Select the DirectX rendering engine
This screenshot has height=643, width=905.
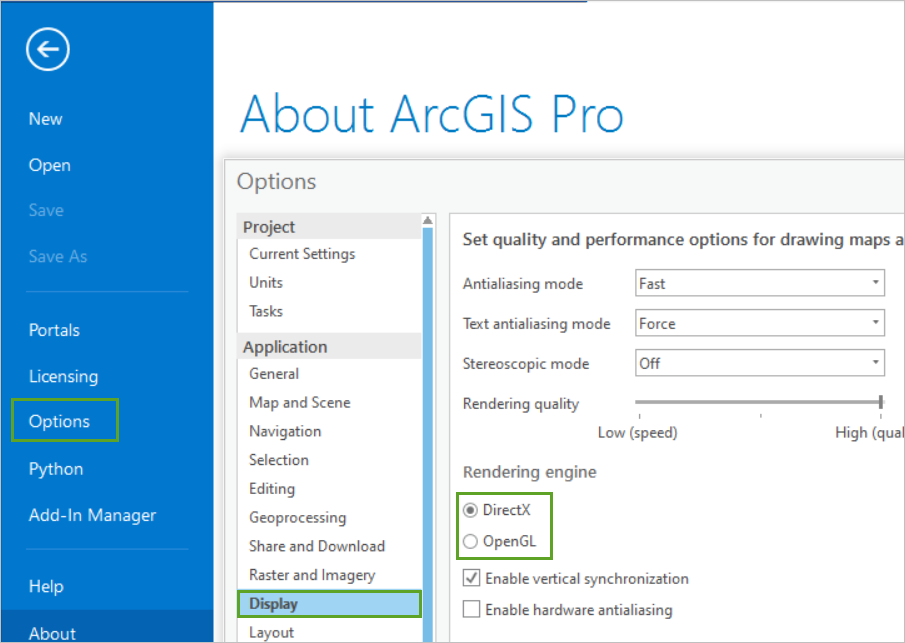(x=470, y=510)
